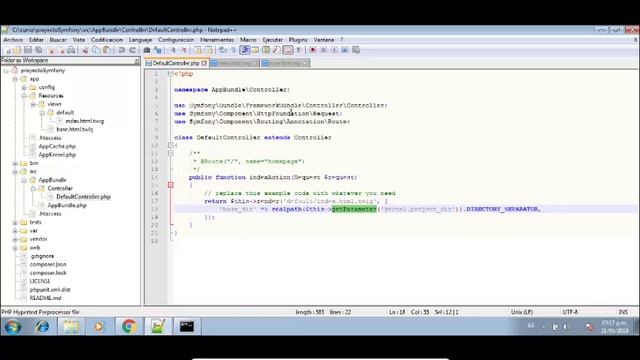Click the Stop macro recording icon
640x360 pixels.
[324, 50]
